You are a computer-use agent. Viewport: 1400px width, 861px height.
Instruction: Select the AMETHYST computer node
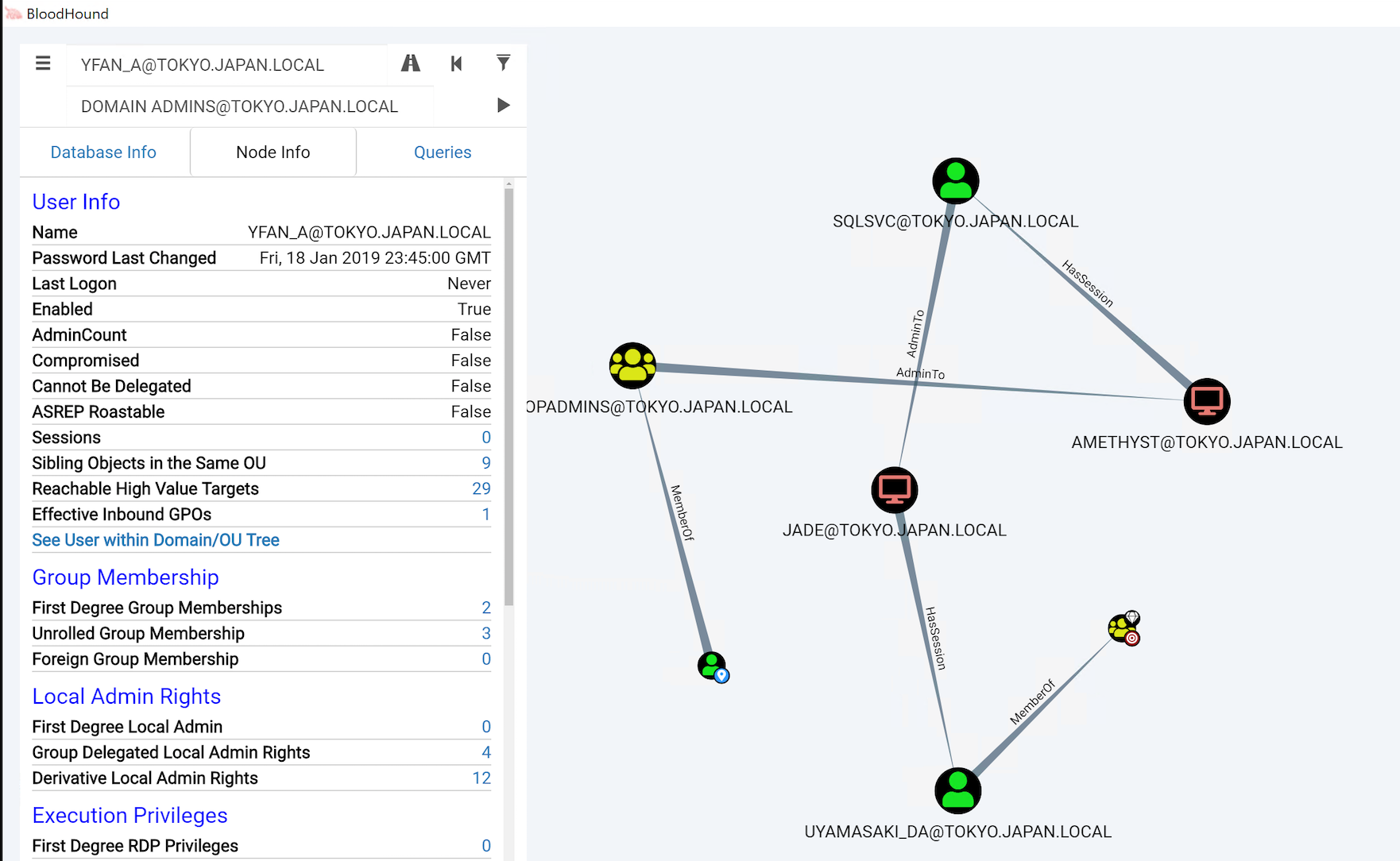[x=1206, y=401]
